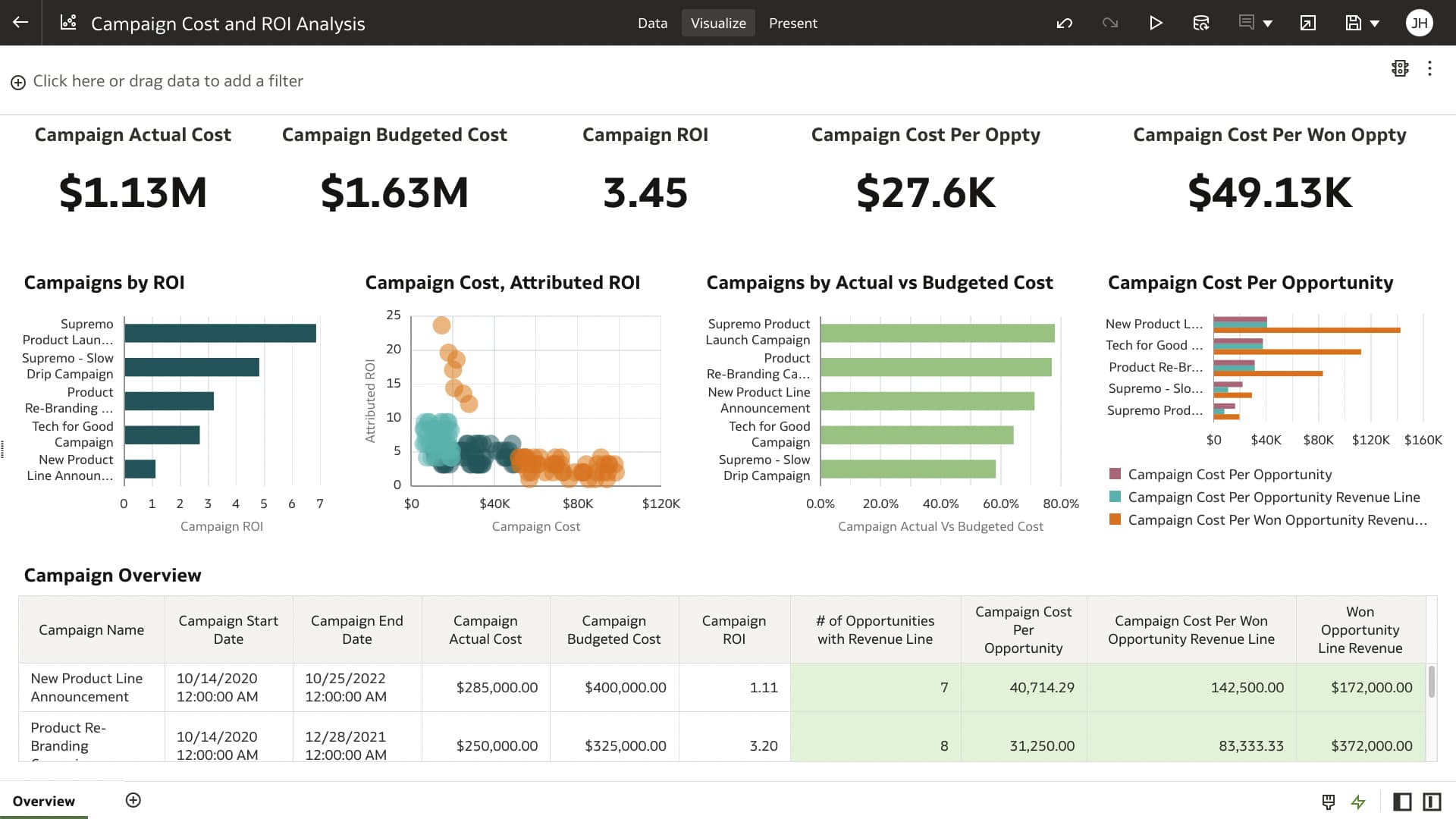Open the three-dot overflow menu below the toolbar
This screenshot has height=819, width=1456.
pyautogui.click(x=1430, y=68)
